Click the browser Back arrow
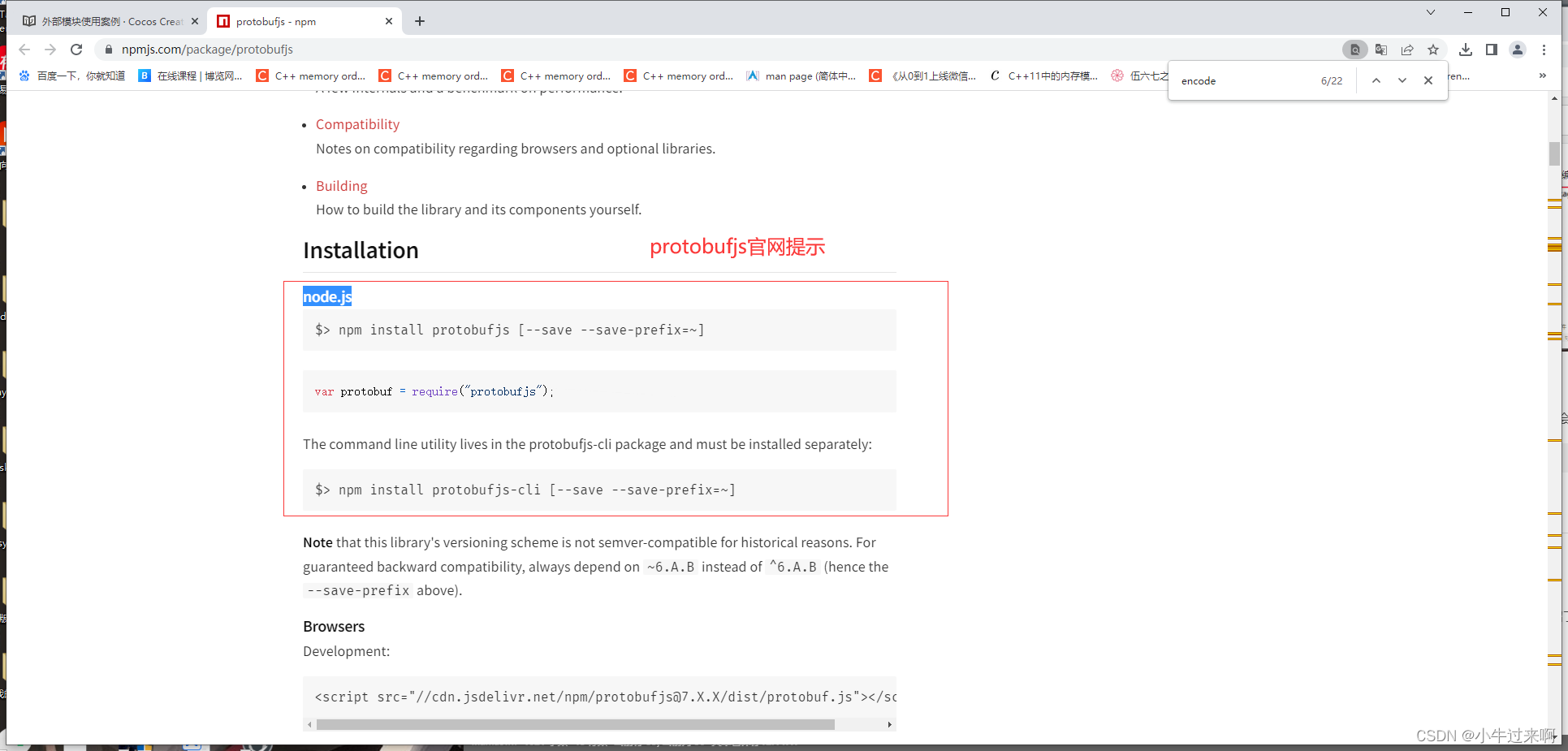This screenshot has width=1568, height=751. 24,50
